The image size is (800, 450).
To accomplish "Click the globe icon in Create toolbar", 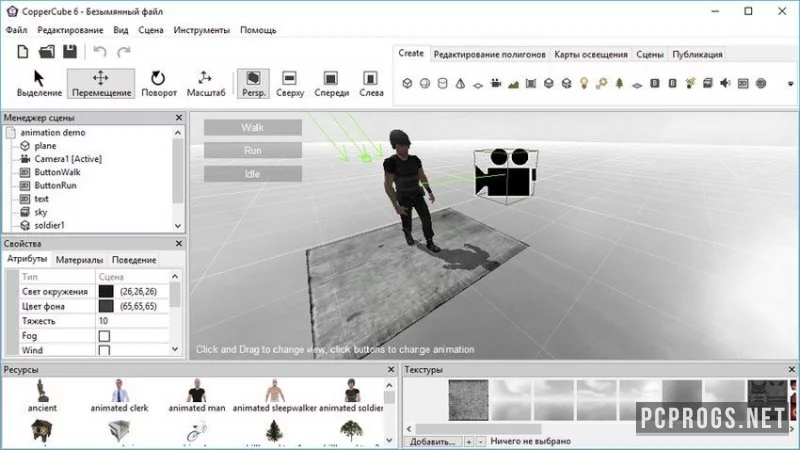I will pos(761,83).
